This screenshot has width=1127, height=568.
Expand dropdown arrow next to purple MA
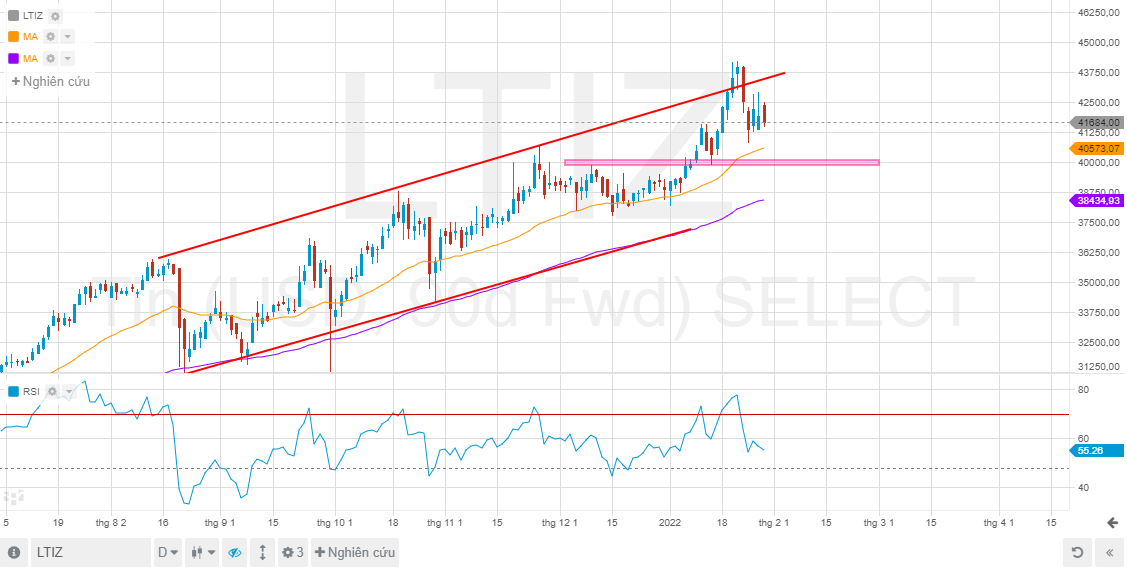67,59
